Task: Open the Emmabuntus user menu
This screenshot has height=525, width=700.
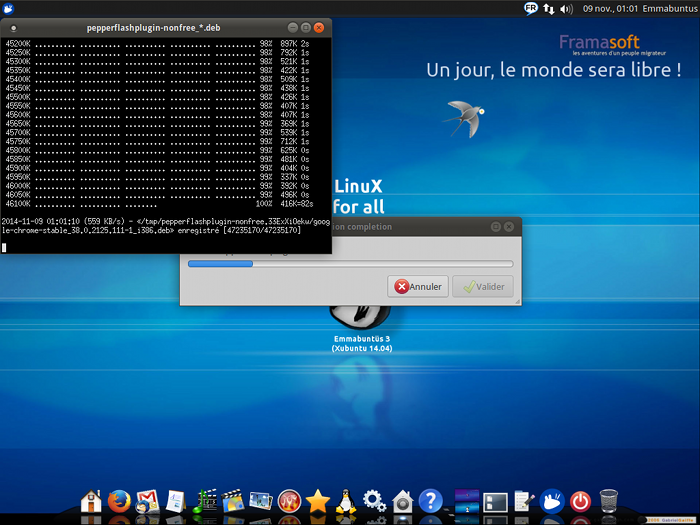Action: coord(670,8)
